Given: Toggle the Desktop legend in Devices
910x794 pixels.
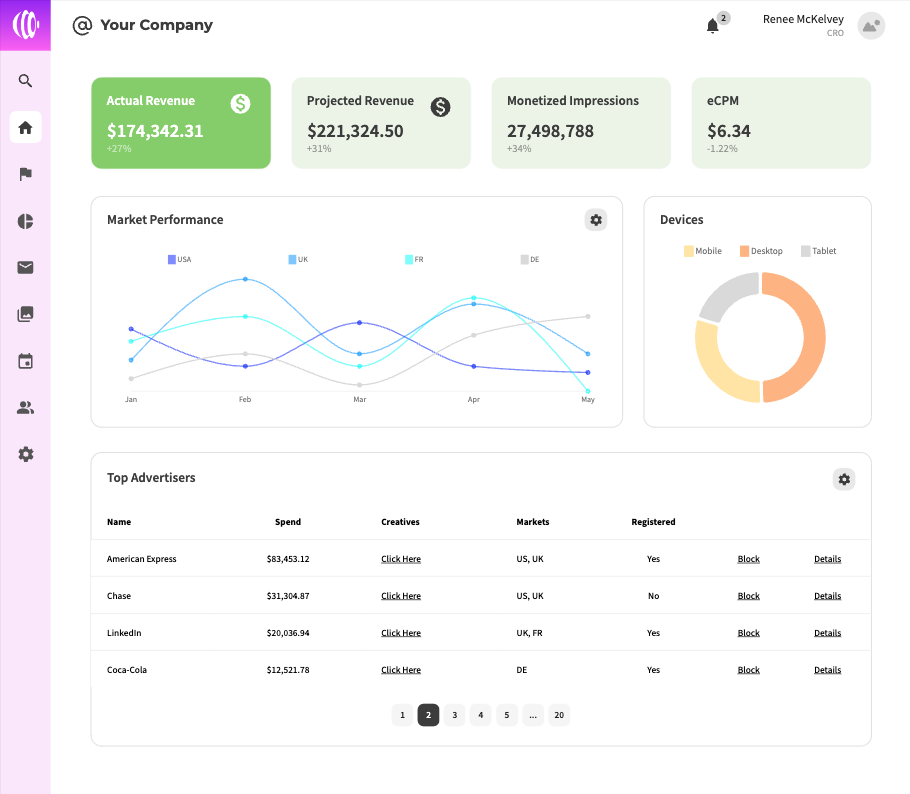Looking at the screenshot, I should (x=761, y=251).
